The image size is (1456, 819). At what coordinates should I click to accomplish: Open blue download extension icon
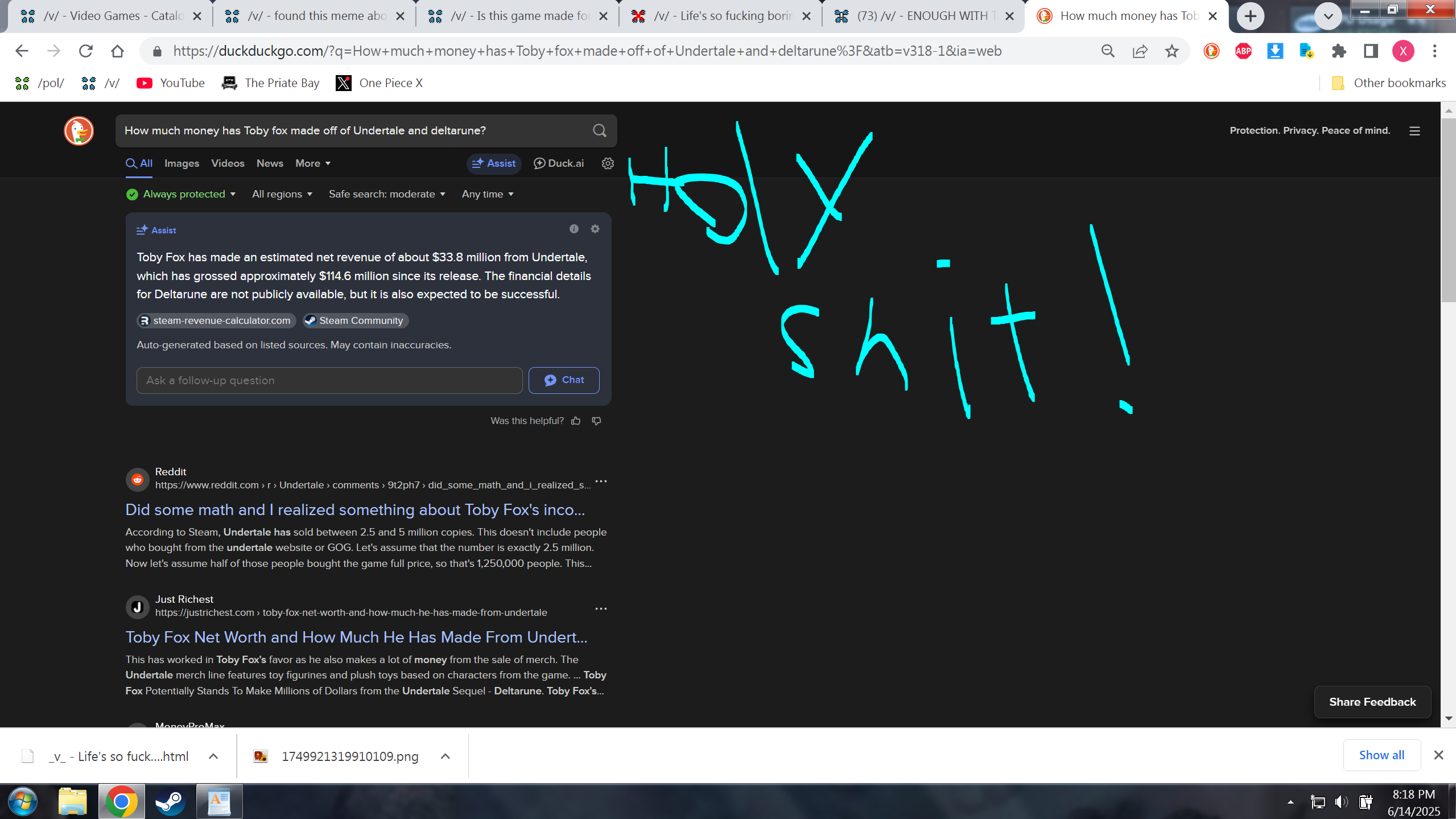[x=1275, y=51]
